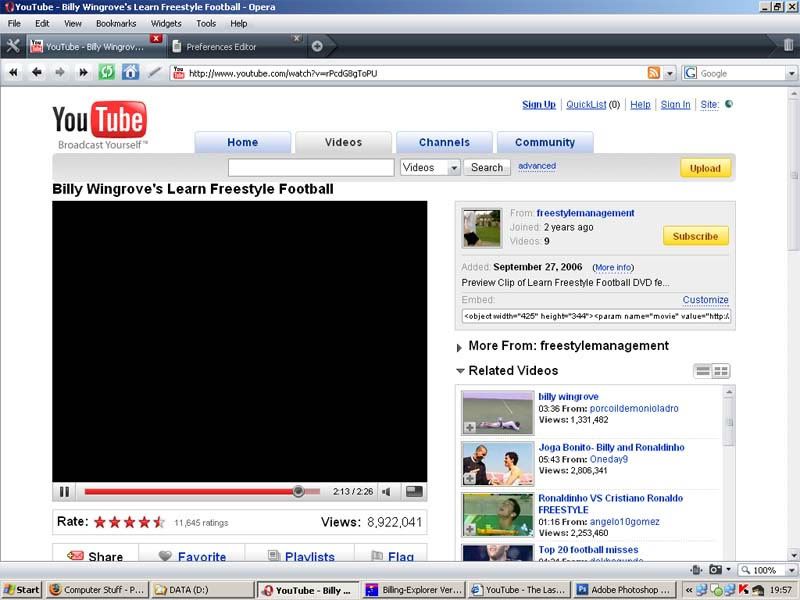800x600 pixels.
Task: Open the Bookmarks menu
Action: 116,23
